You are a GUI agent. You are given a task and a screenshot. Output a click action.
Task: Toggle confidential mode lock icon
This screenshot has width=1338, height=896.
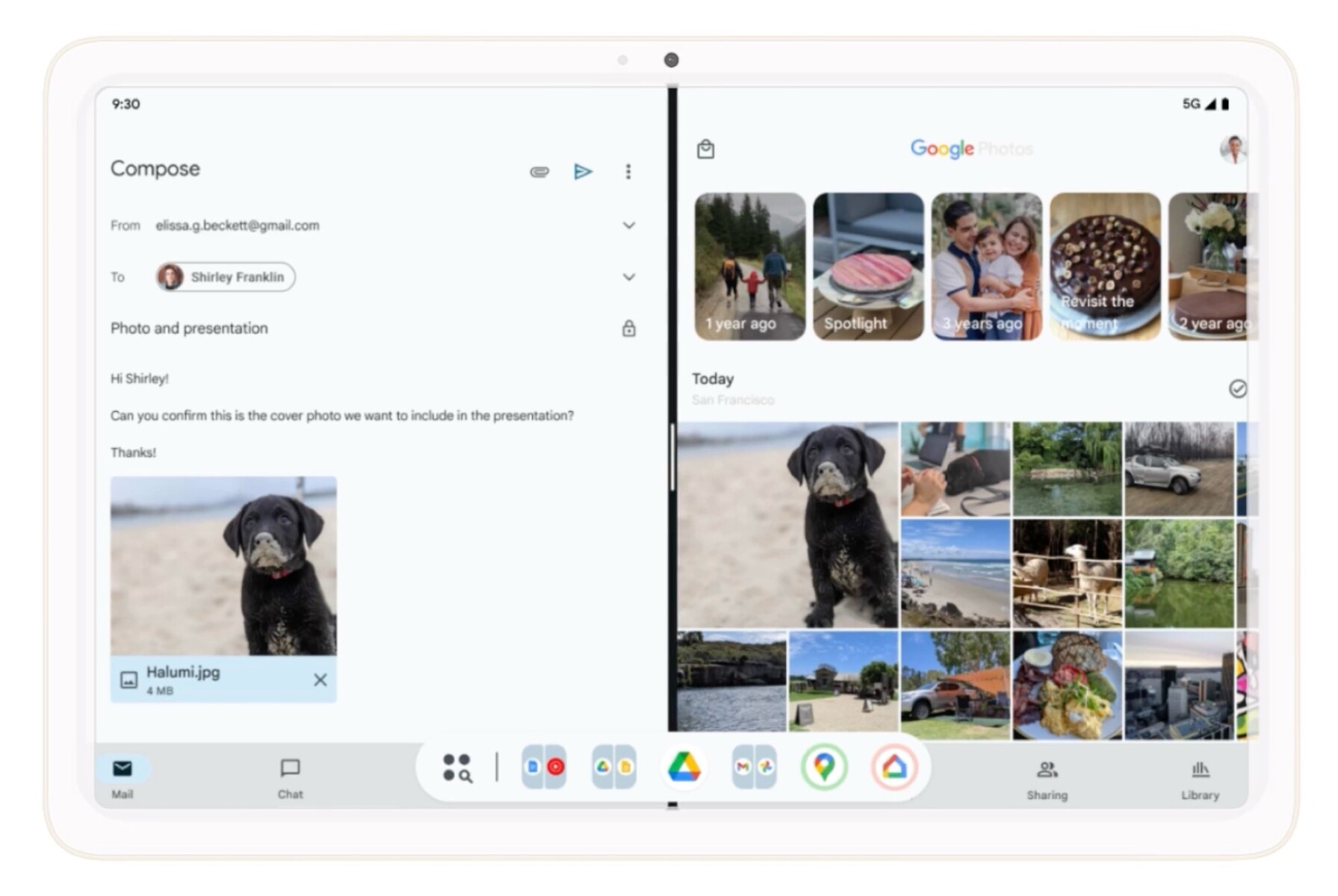629,329
